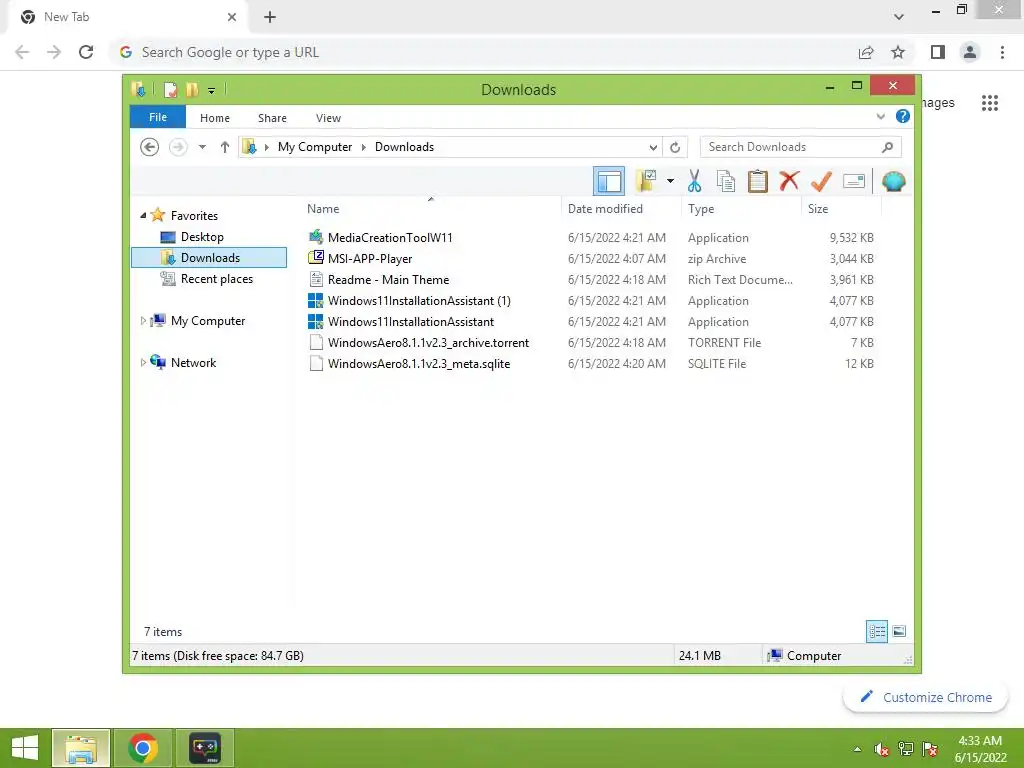Click the Copy icon in toolbar
Viewport: 1024px width, 768px height.
tap(726, 181)
